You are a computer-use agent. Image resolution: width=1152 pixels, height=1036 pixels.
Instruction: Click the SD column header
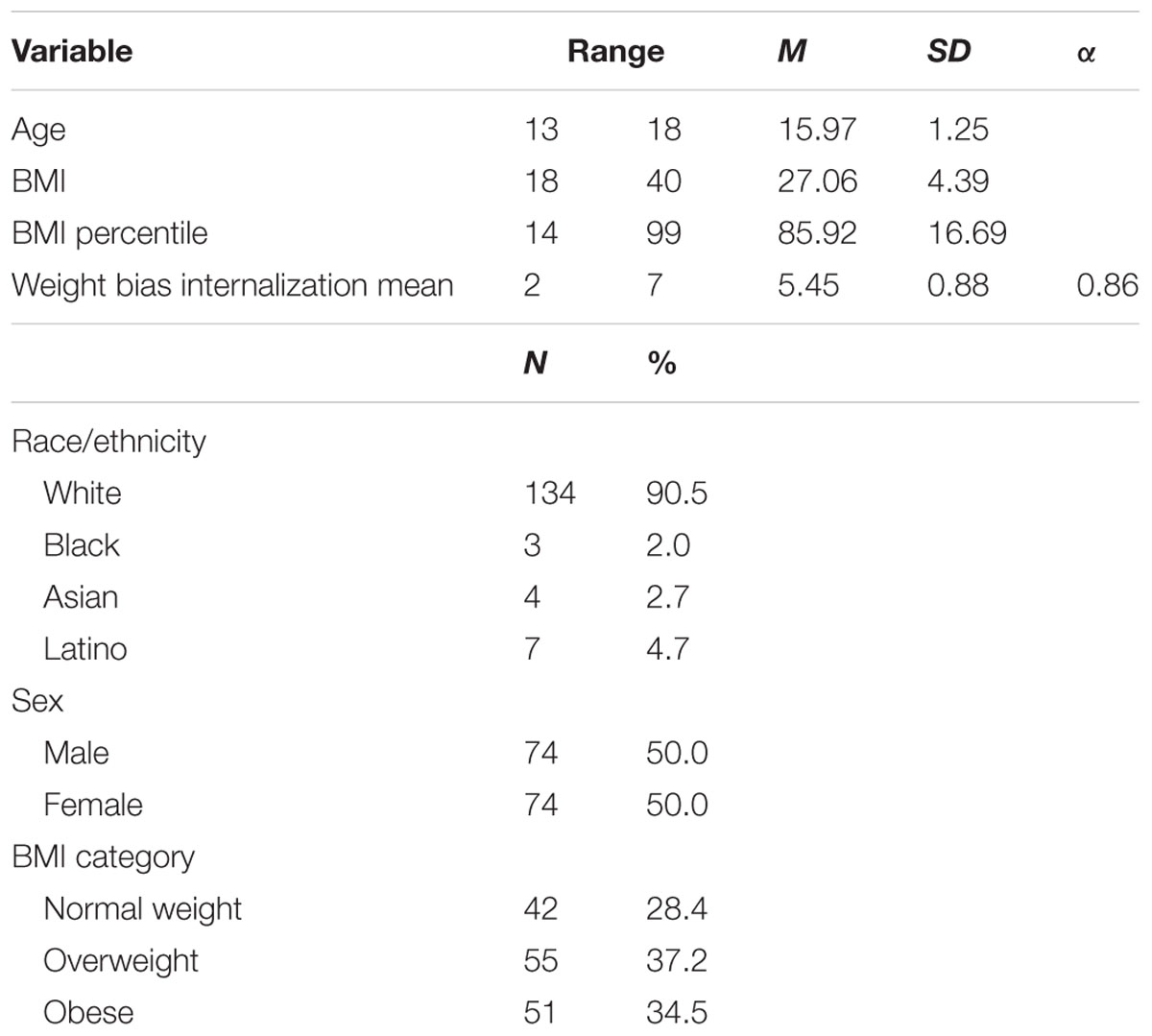948,51
